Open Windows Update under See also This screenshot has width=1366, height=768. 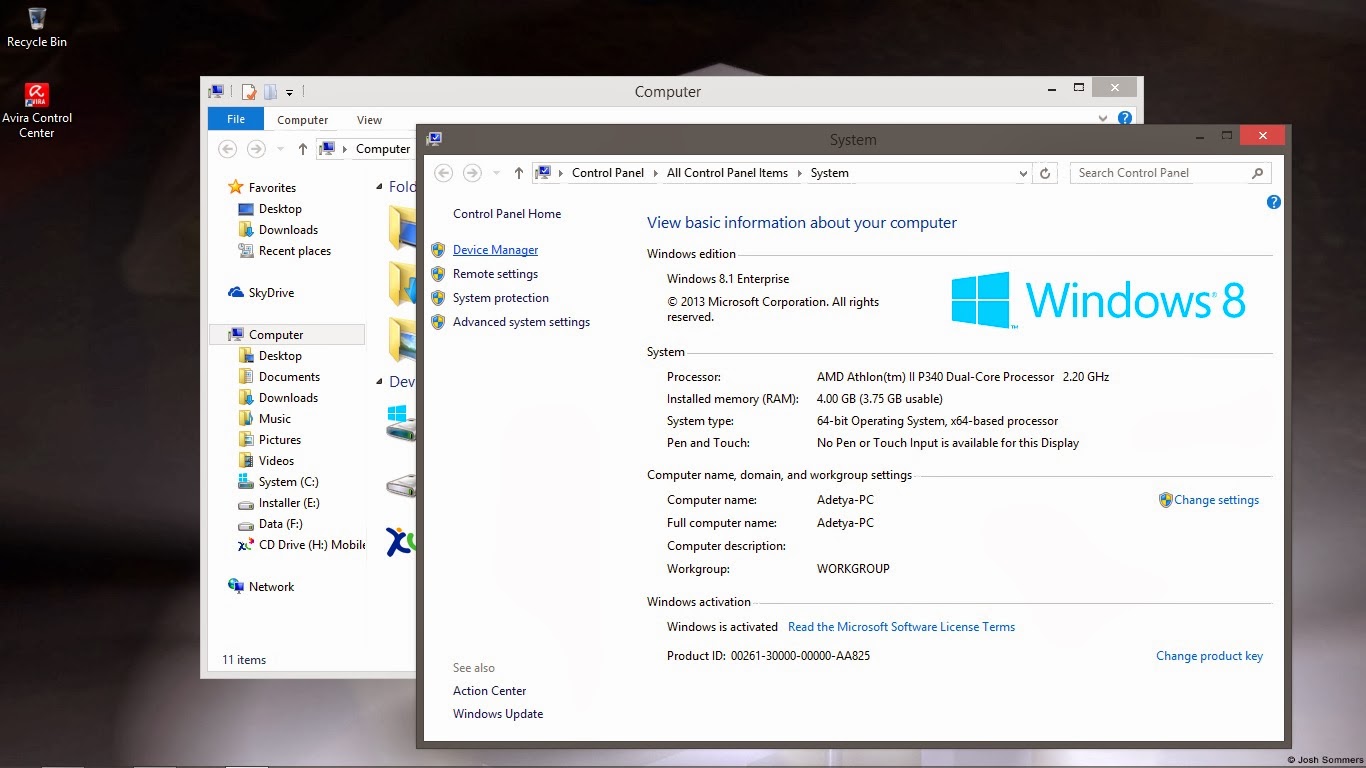[498, 714]
